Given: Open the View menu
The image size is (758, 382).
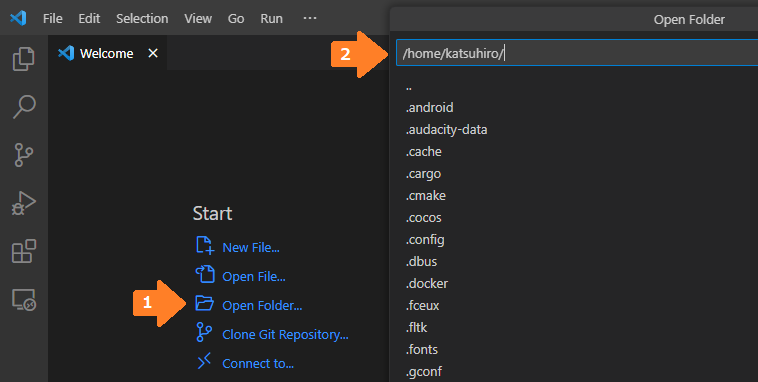Looking at the screenshot, I should (x=198, y=18).
